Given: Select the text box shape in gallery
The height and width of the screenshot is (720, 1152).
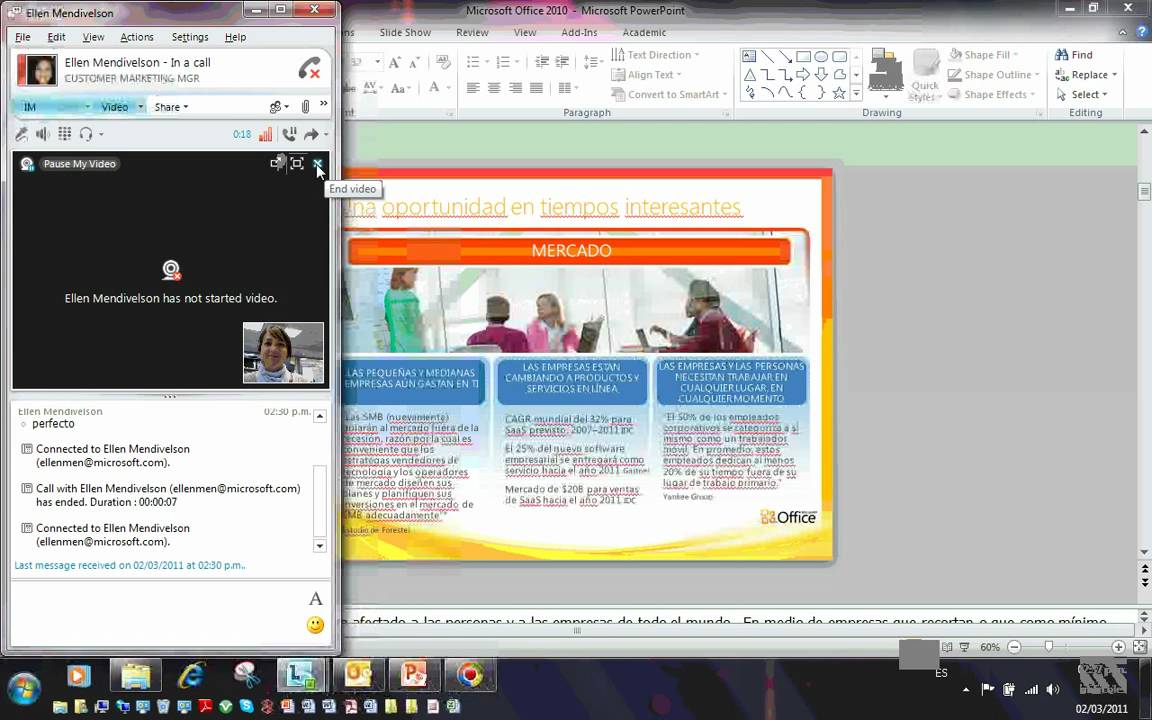Looking at the screenshot, I should tap(749, 57).
